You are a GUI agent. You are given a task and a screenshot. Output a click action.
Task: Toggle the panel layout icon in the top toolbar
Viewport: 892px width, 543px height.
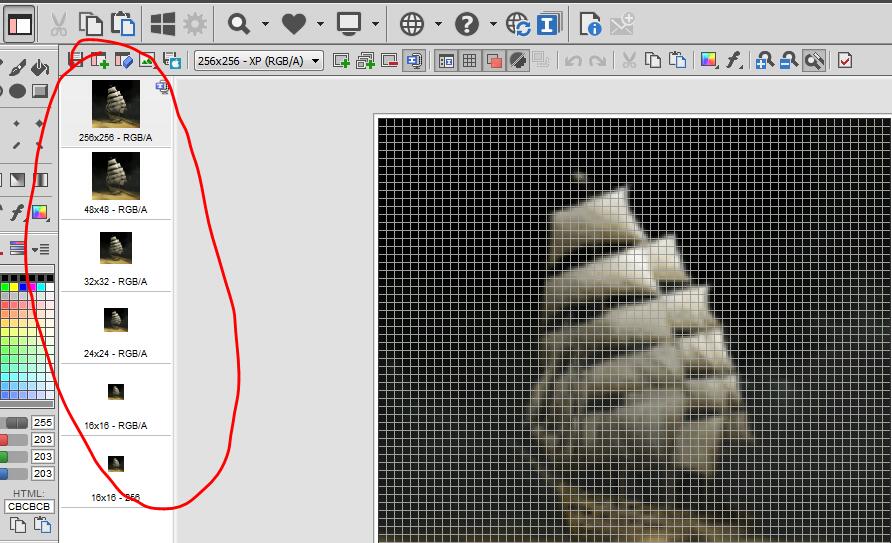(x=19, y=24)
